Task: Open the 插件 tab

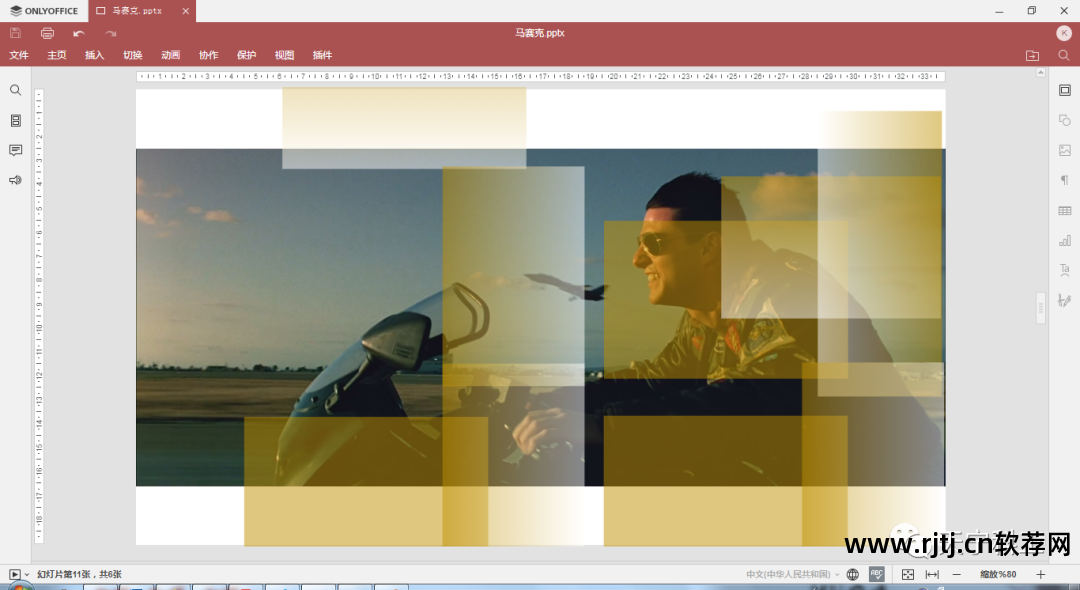Action: tap(322, 55)
